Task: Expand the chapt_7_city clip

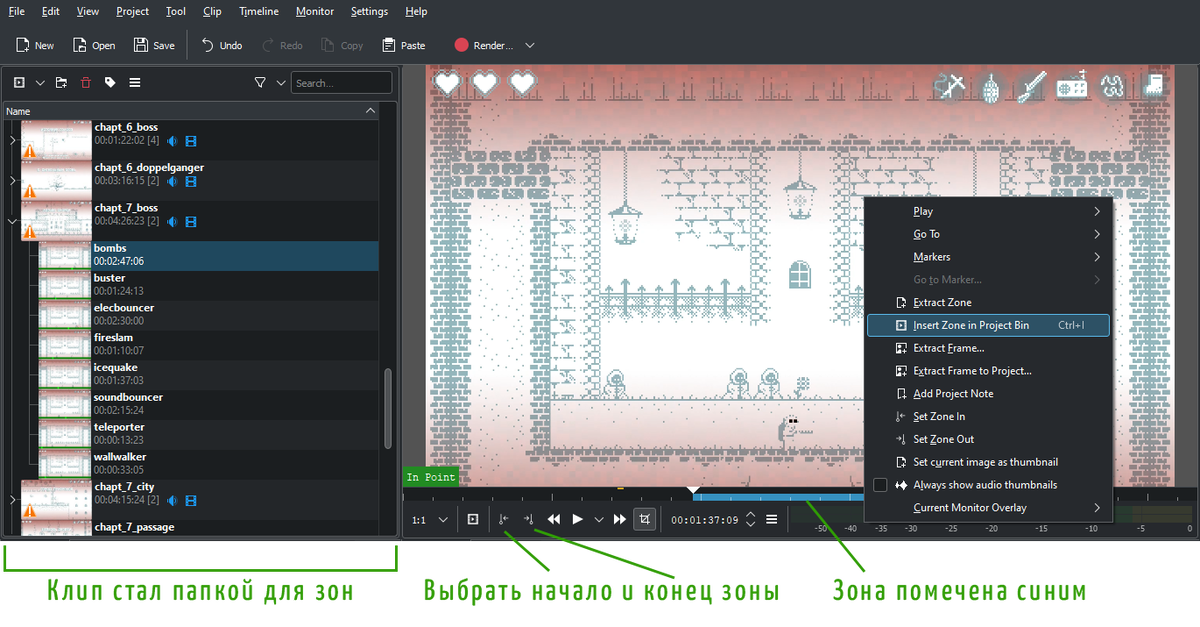Action: pyautogui.click(x=12, y=499)
